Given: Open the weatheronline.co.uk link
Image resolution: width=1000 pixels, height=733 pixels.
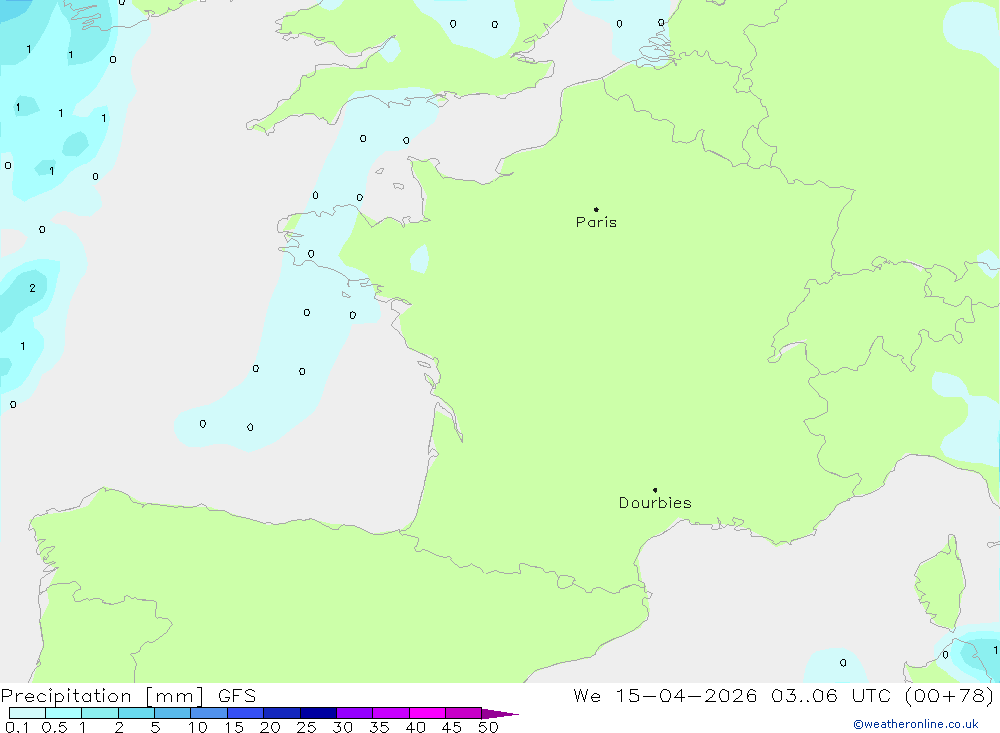Looking at the screenshot, I should (916, 724).
